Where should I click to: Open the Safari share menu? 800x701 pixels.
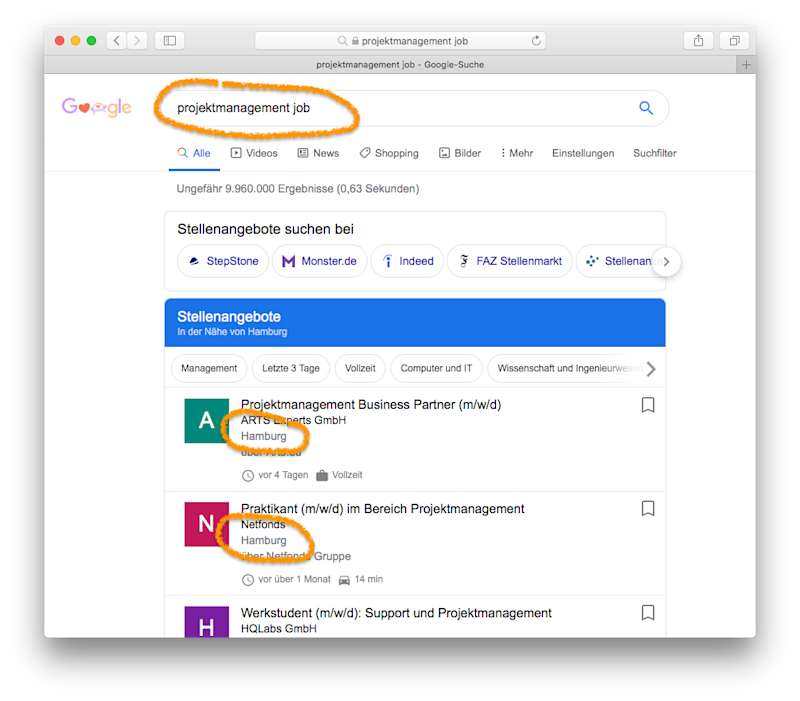(x=698, y=41)
